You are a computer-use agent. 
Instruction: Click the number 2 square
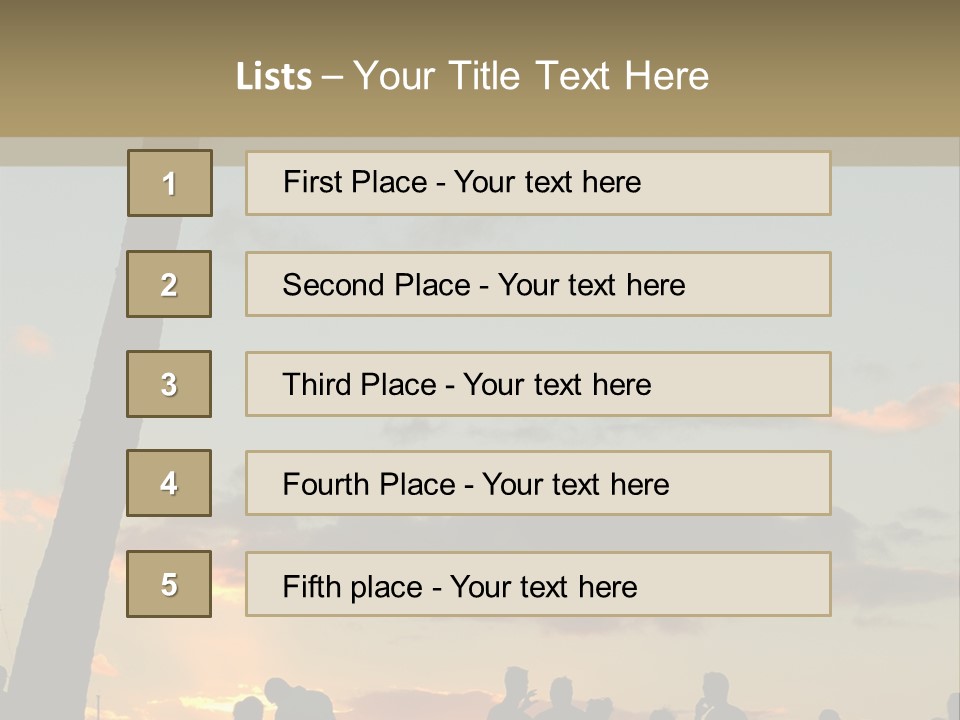tap(169, 284)
